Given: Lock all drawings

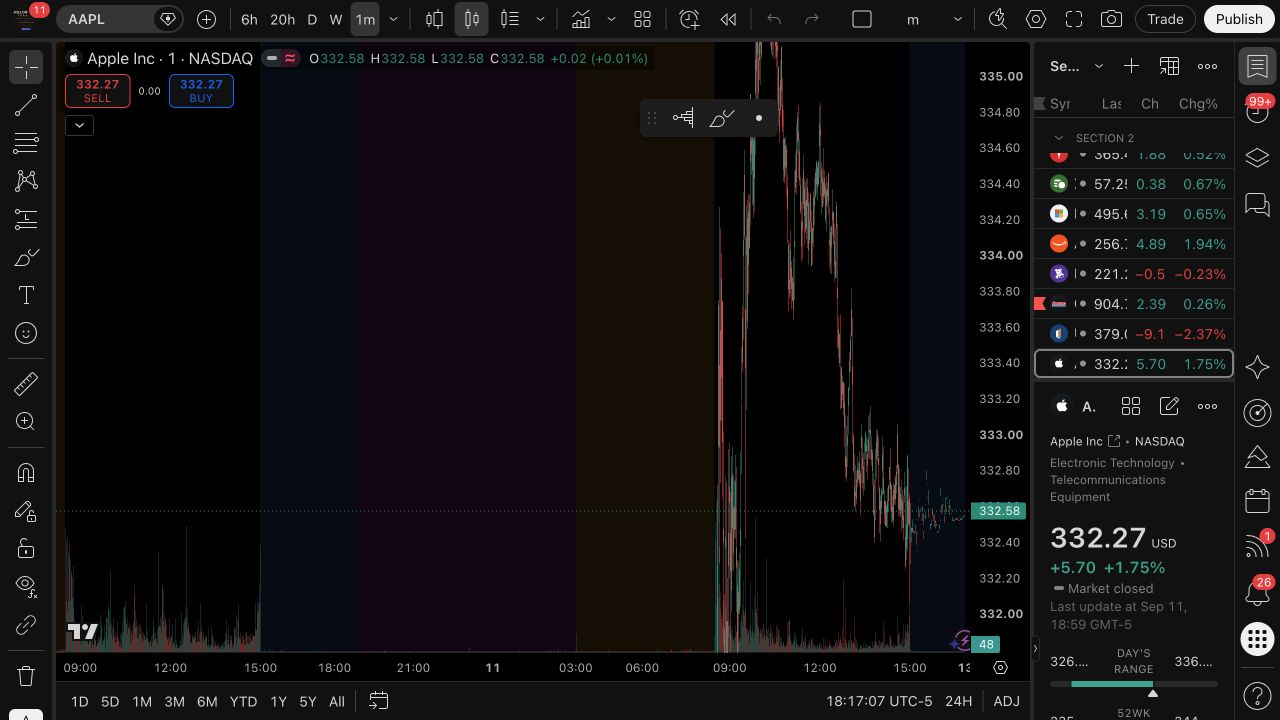Looking at the screenshot, I should (26, 549).
